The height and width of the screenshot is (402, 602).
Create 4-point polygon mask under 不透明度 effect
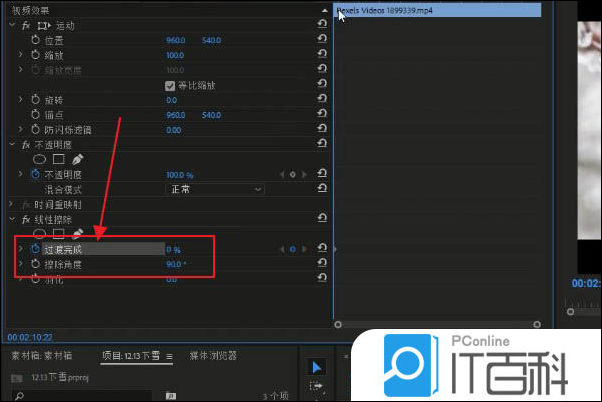(x=59, y=159)
